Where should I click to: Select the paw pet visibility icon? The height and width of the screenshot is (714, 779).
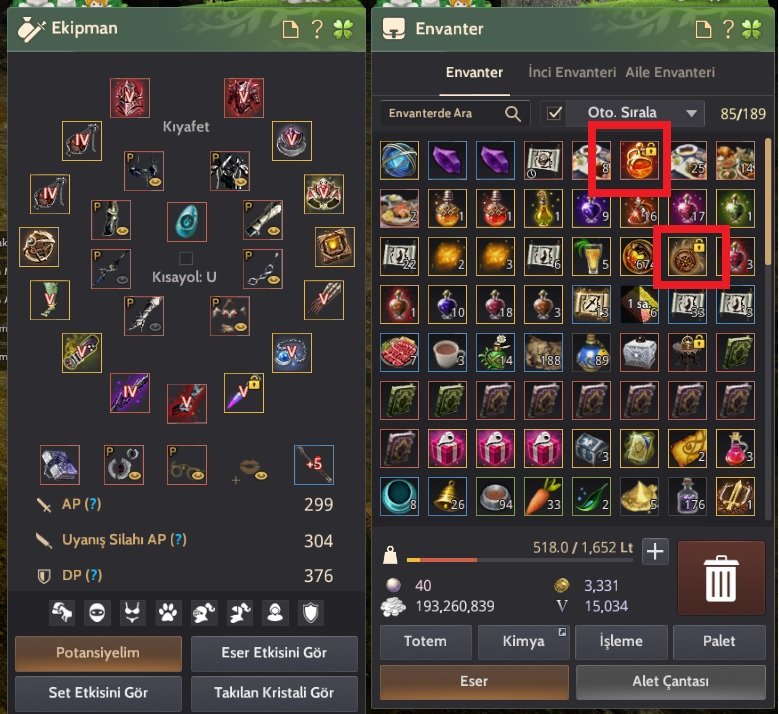click(x=168, y=613)
